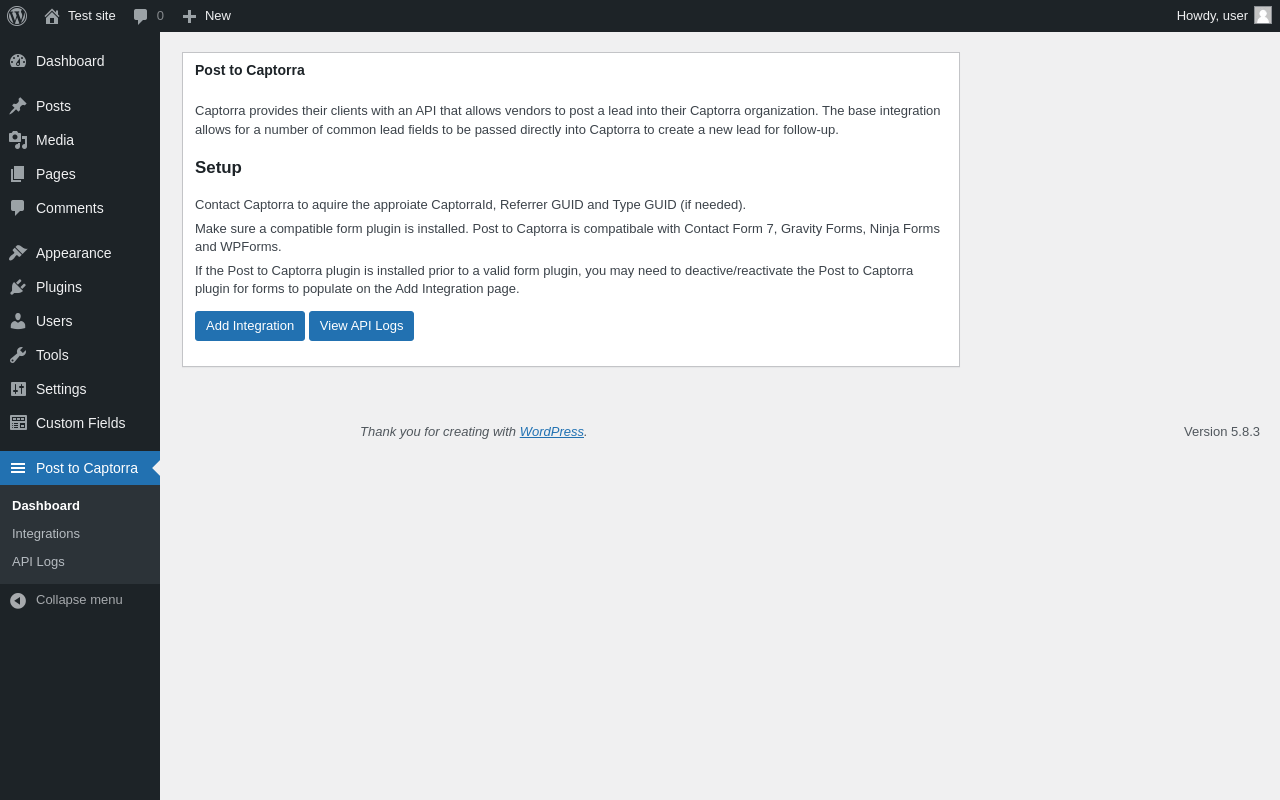Click the Post to Captorra panel title
Viewport: 1280px width, 800px height.
pos(250,70)
